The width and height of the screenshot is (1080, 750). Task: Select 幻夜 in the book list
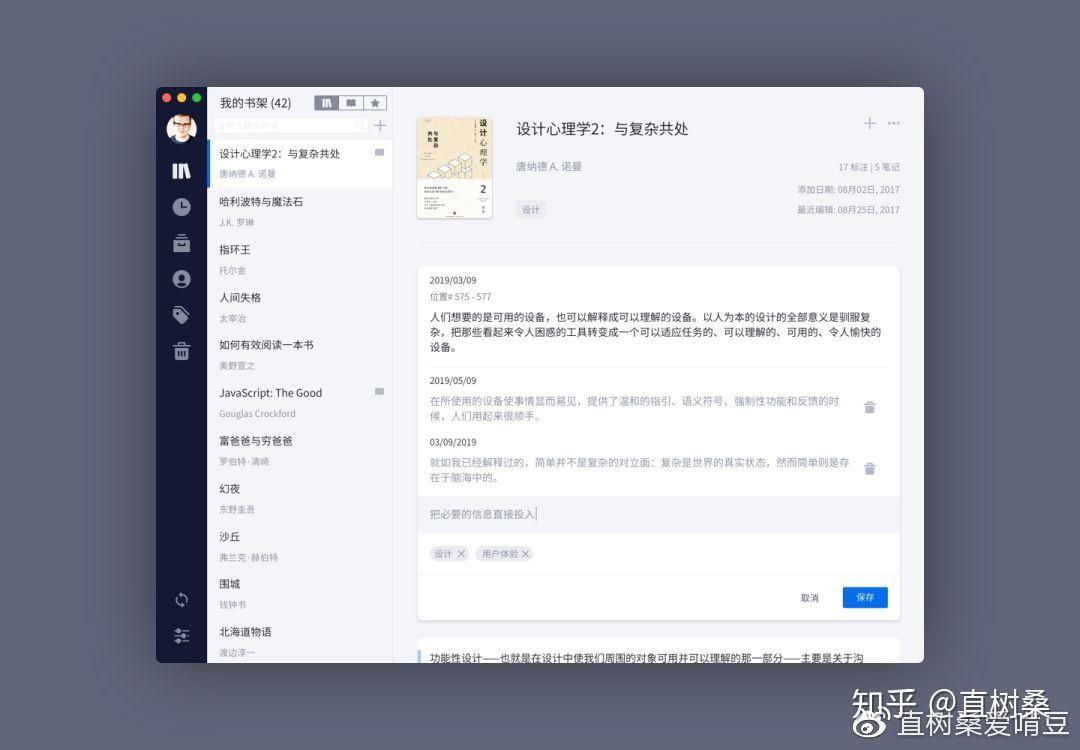point(300,498)
